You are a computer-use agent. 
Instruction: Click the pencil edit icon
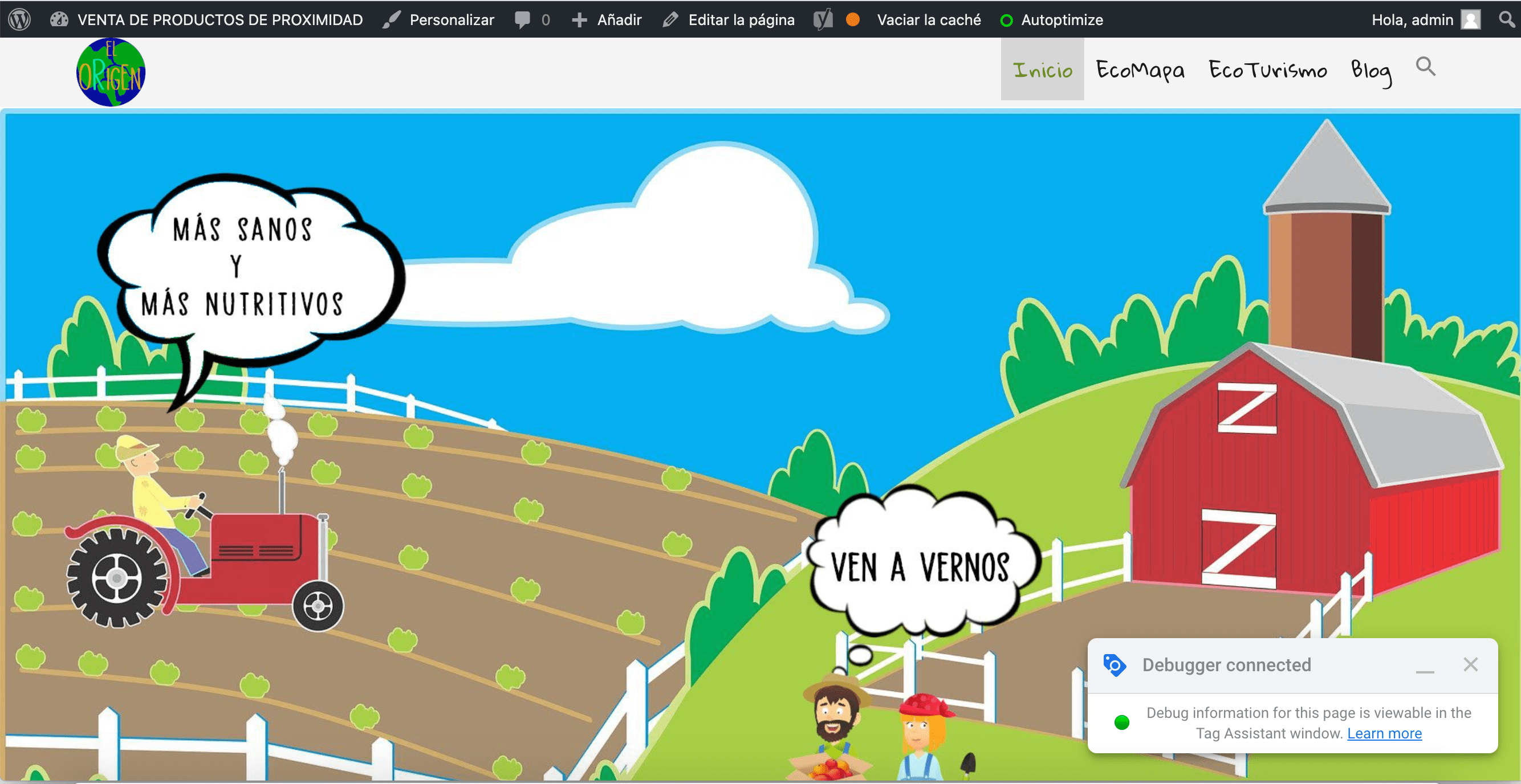click(670, 20)
